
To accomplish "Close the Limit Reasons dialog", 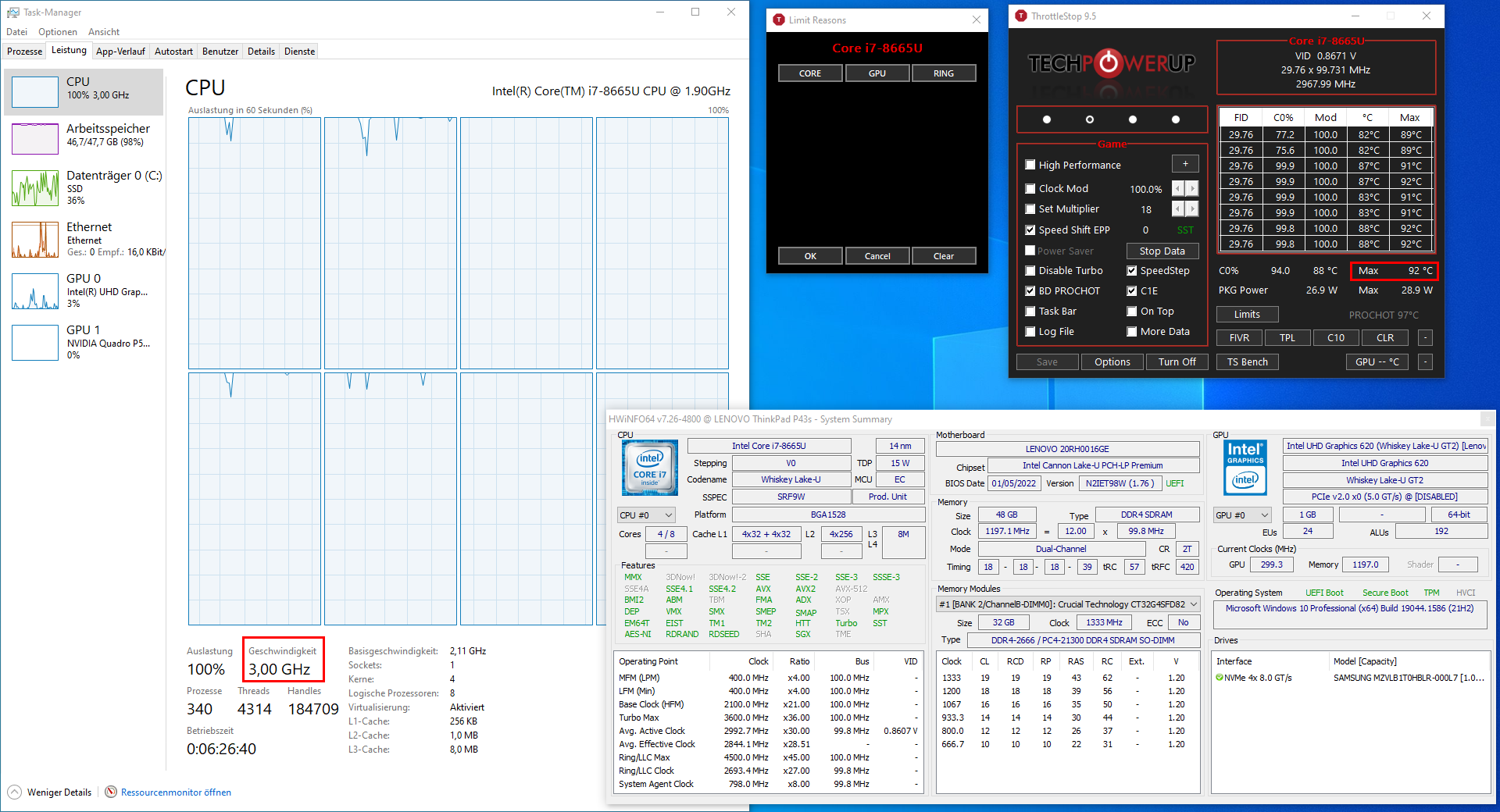I will click(x=977, y=20).
